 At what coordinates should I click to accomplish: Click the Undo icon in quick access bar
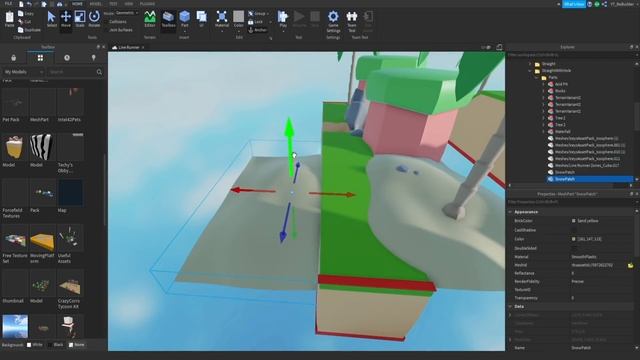(29, 4)
